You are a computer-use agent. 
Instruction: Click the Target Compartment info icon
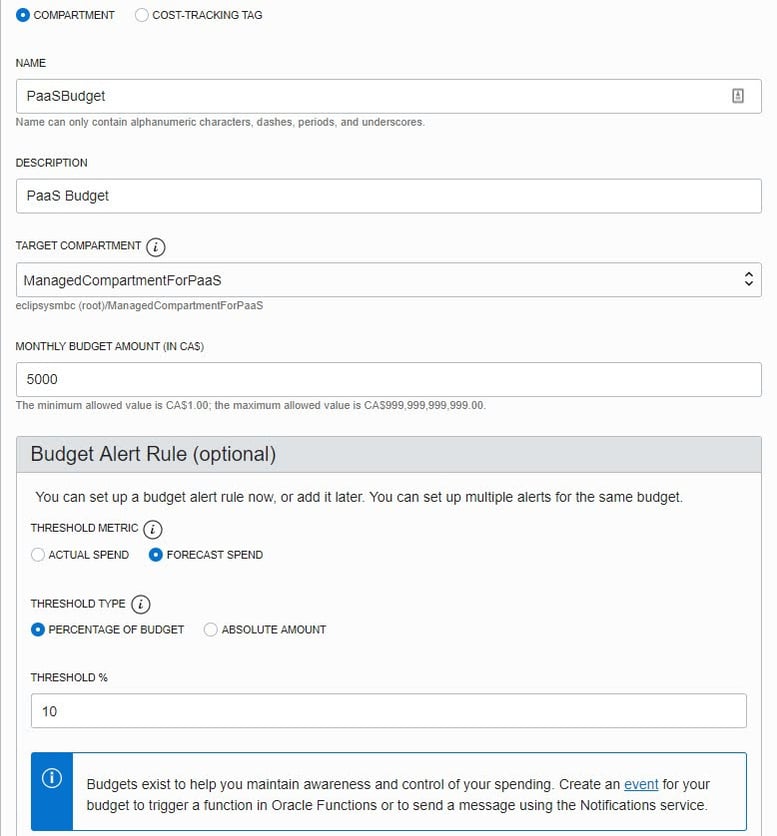click(x=155, y=246)
